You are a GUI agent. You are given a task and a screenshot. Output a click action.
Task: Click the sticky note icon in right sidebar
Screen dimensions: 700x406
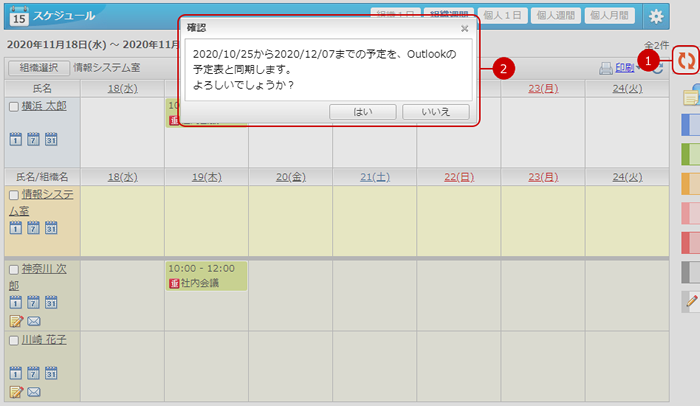pos(689,96)
